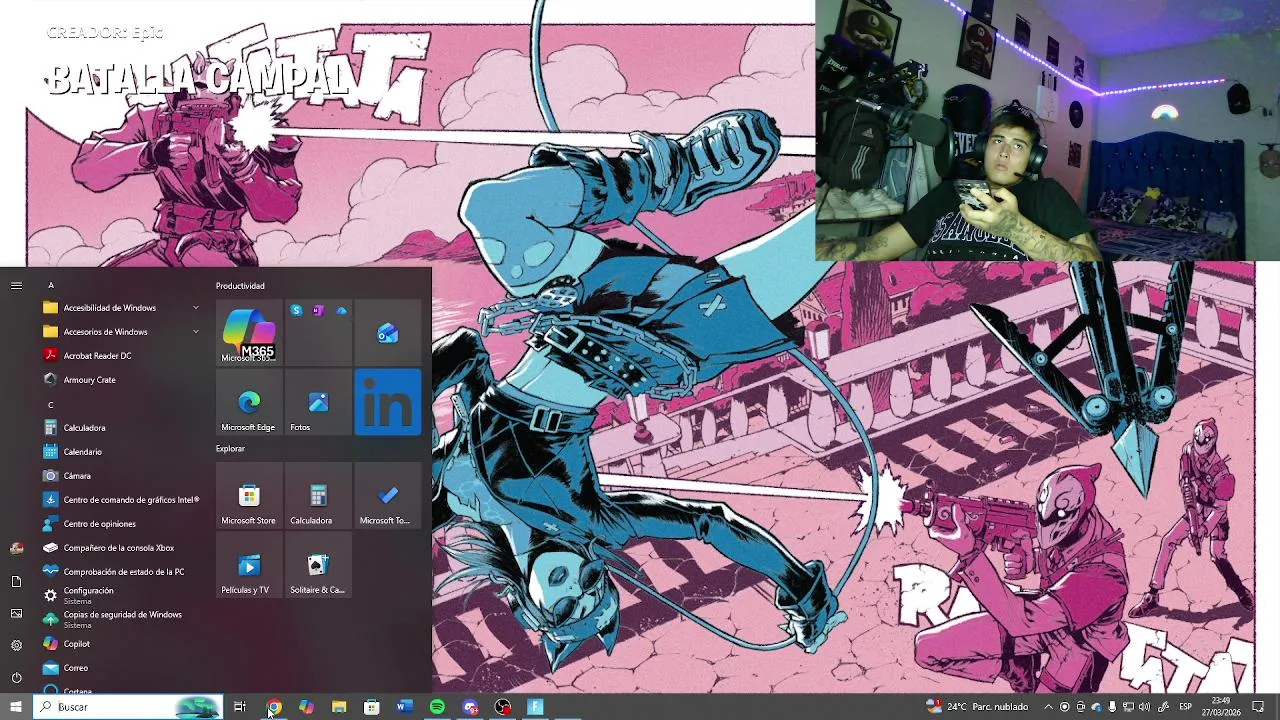1280x720 pixels.
Task: Open the Meet Now camera tray icon
Action: [1080, 707]
